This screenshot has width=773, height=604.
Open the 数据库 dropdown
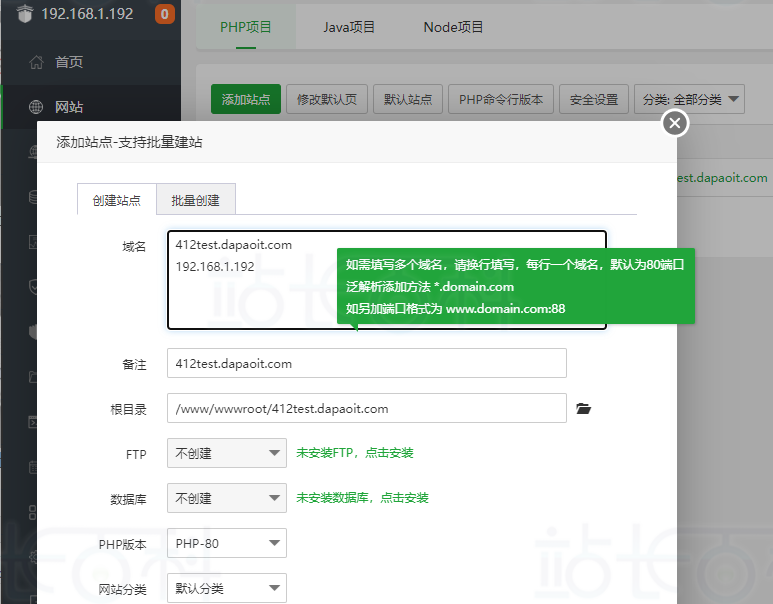(227, 498)
